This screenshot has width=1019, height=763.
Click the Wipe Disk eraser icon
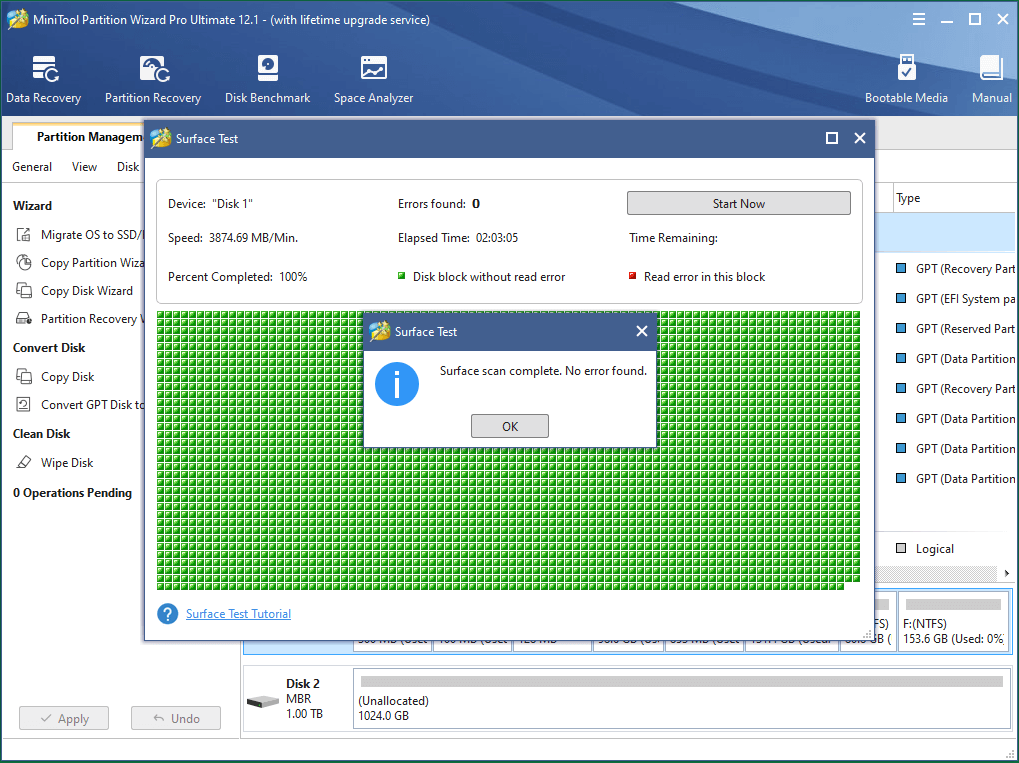tap(23, 462)
